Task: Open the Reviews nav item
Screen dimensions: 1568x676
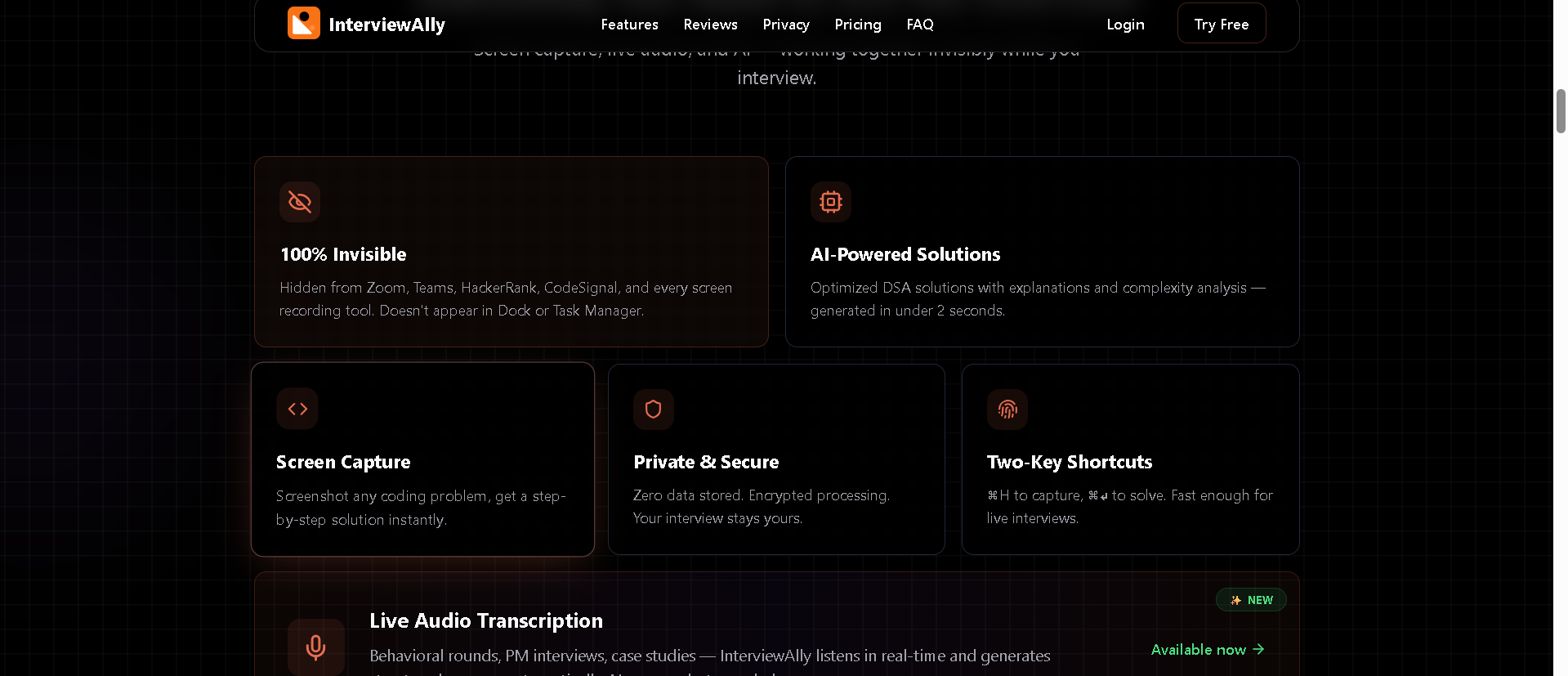Action: pyautogui.click(x=710, y=25)
